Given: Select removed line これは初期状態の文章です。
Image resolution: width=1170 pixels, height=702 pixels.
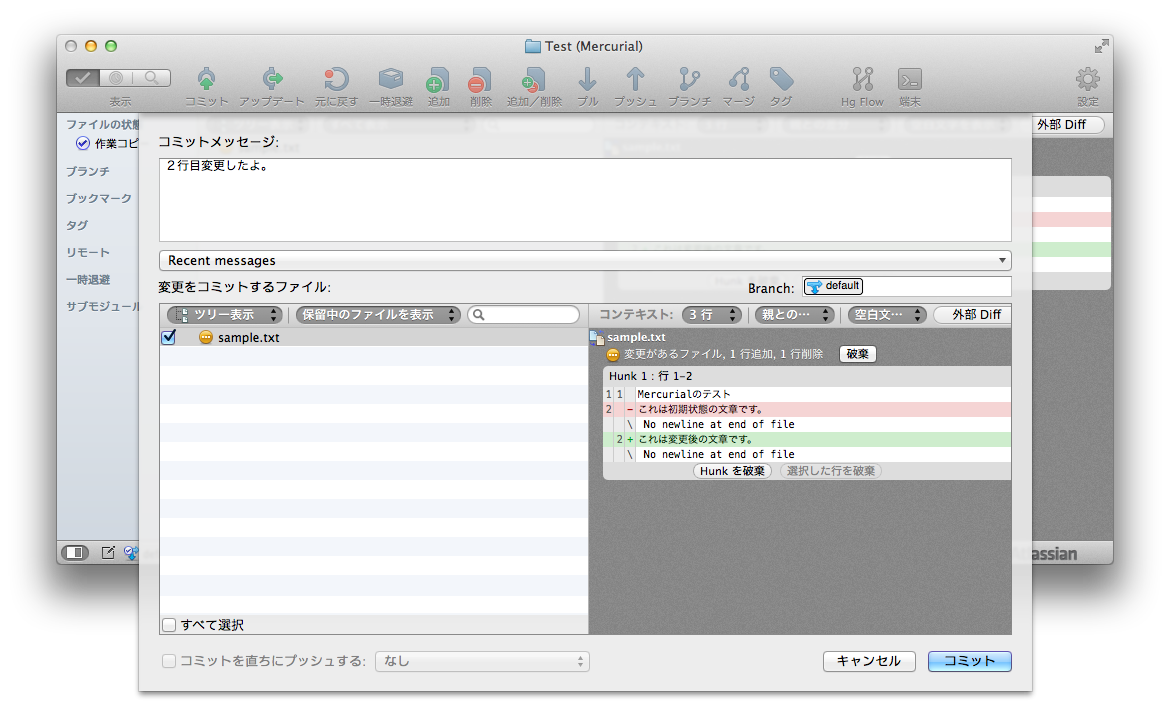Looking at the screenshot, I should [x=807, y=409].
